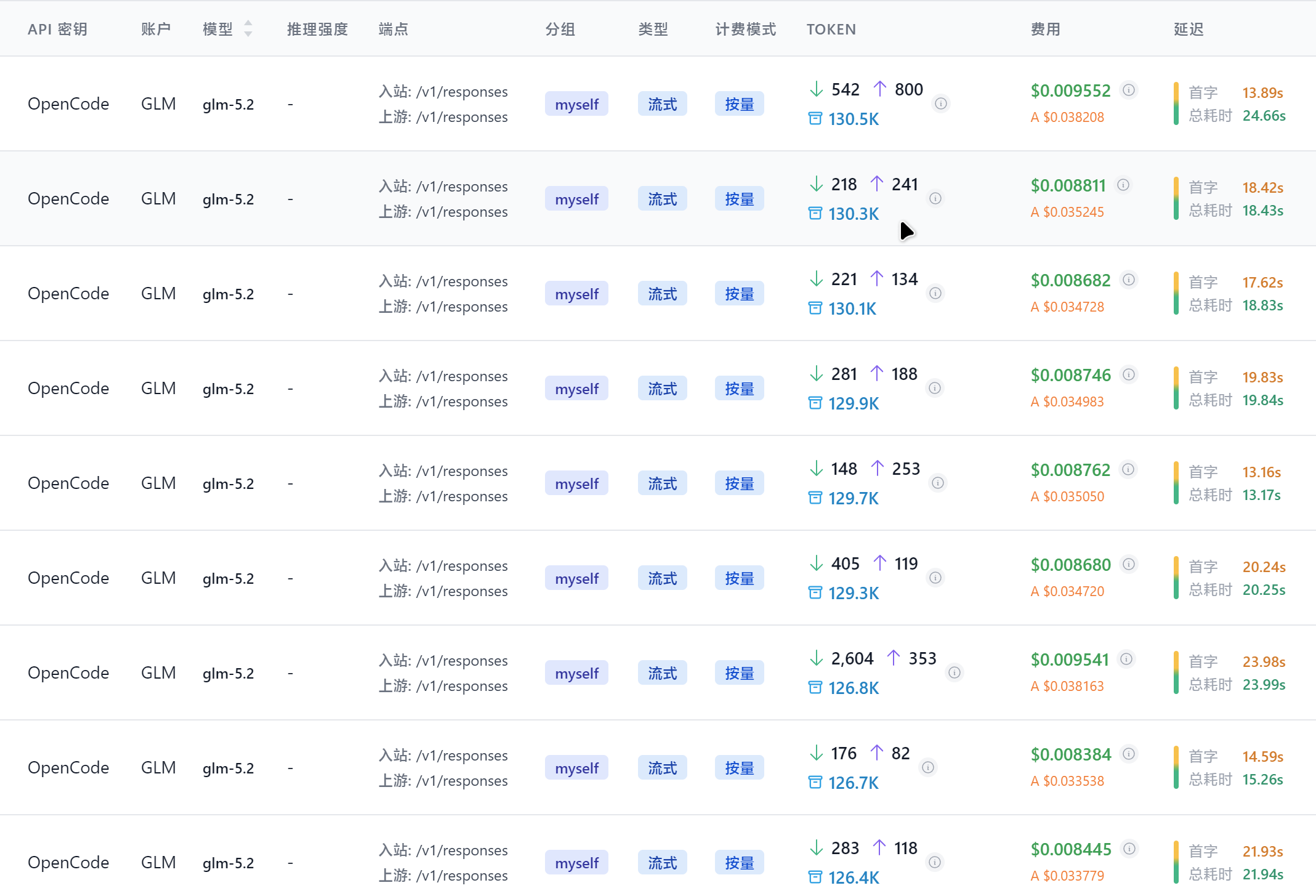Click total duration 24.66s

pyautogui.click(x=1264, y=115)
